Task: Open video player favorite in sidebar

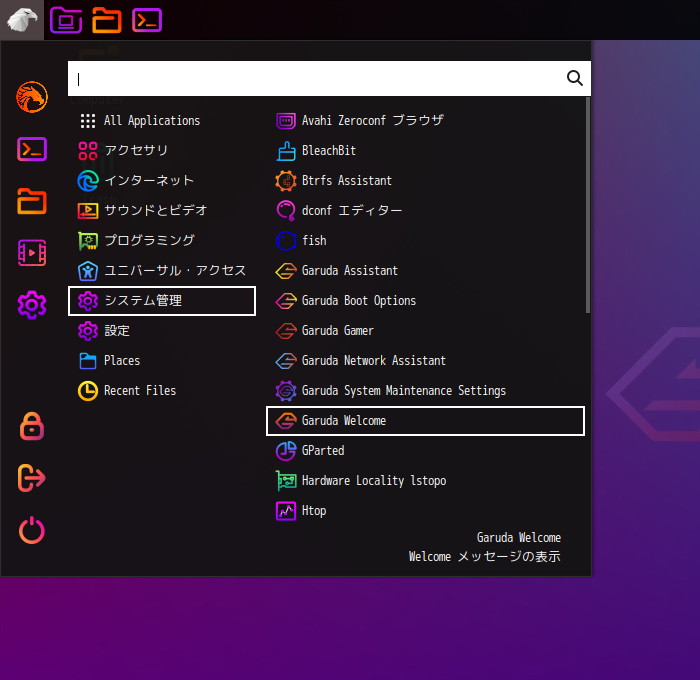Action: tap(32, 253)
